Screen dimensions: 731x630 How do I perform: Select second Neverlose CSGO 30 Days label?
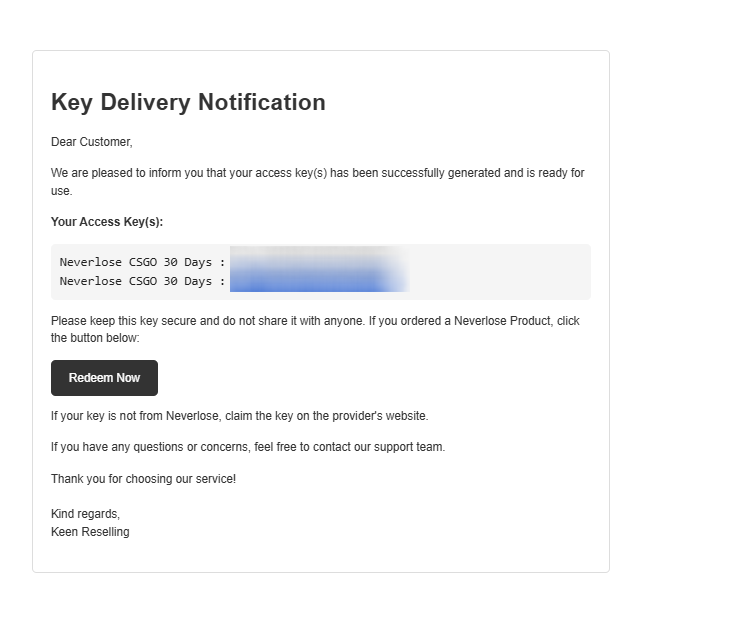coord(136,281)
